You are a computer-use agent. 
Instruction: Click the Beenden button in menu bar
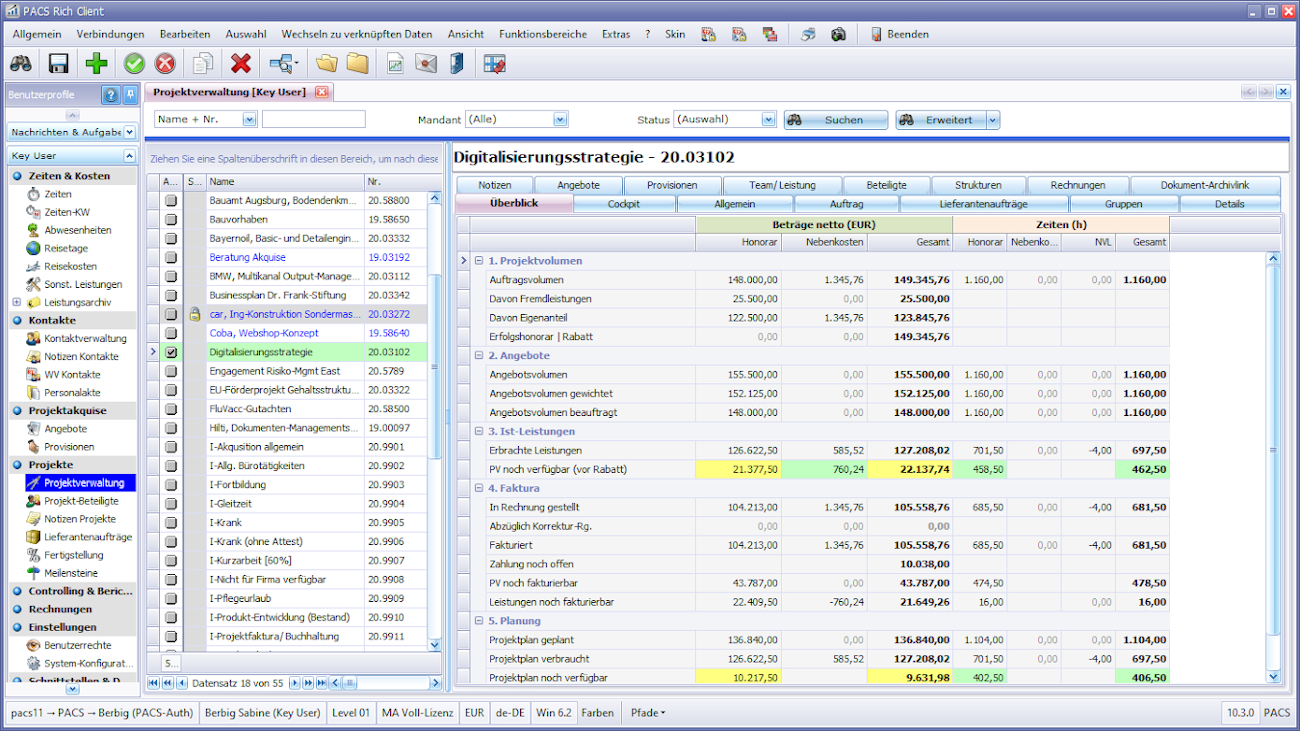pos(898,34)
